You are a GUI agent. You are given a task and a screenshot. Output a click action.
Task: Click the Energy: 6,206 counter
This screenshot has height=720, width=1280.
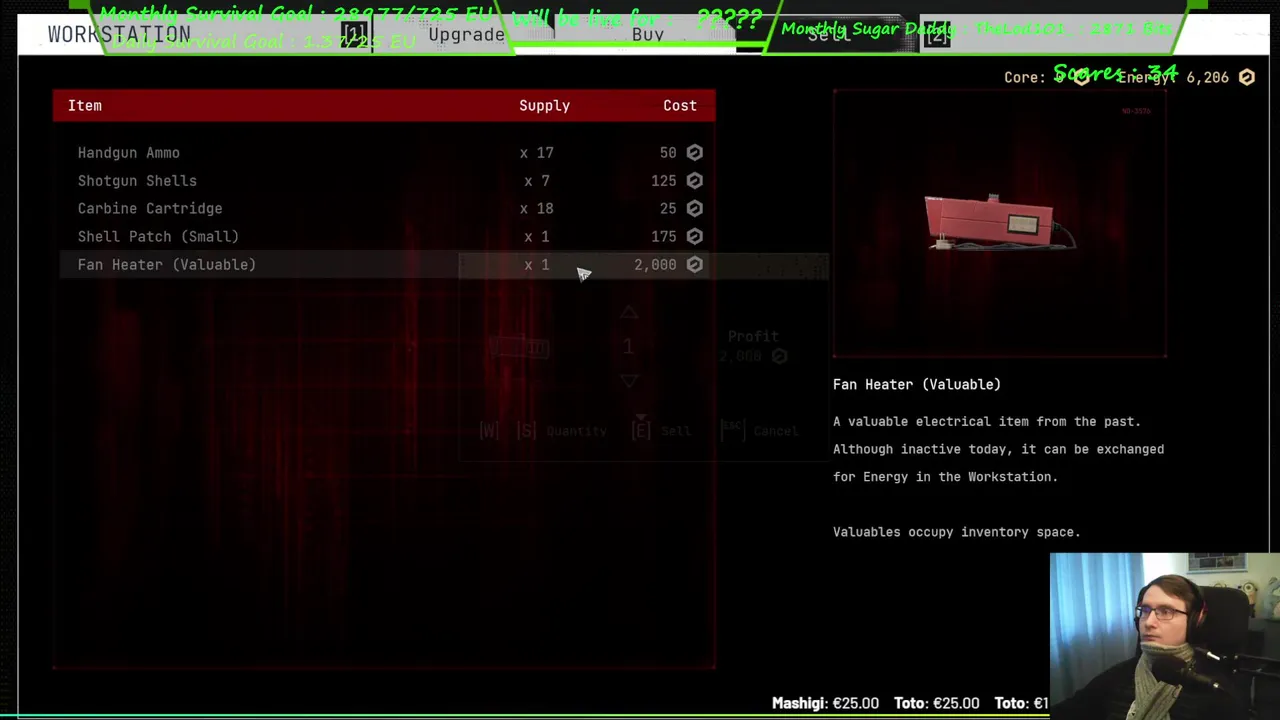click(x=1185, y=77)
